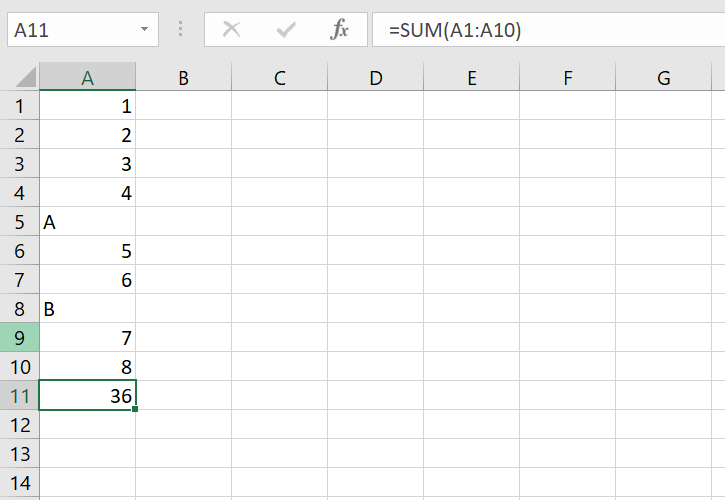Screen dimensions: 725x500
Task: Click the Enter checkmark formula button
Action: click(286, 30)
